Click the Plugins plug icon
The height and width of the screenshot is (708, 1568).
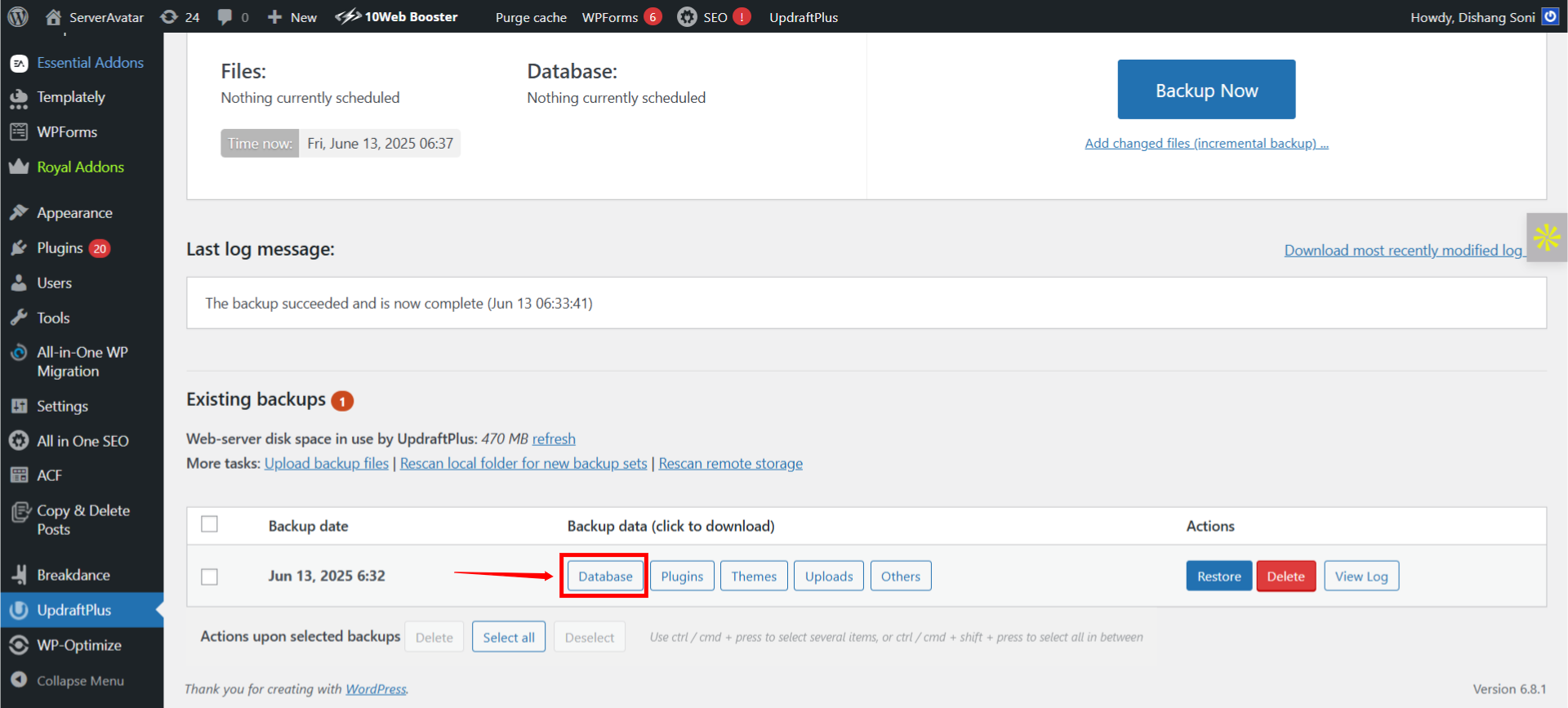coord(19,248)
